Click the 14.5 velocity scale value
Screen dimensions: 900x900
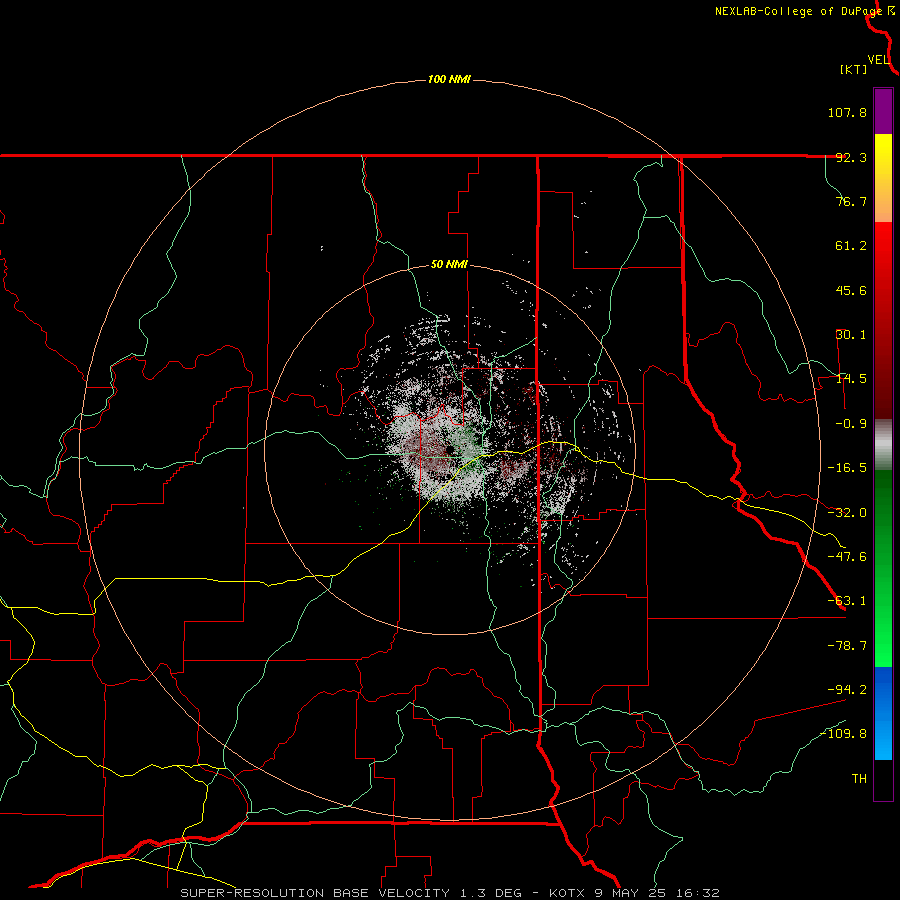pos(851,379)
